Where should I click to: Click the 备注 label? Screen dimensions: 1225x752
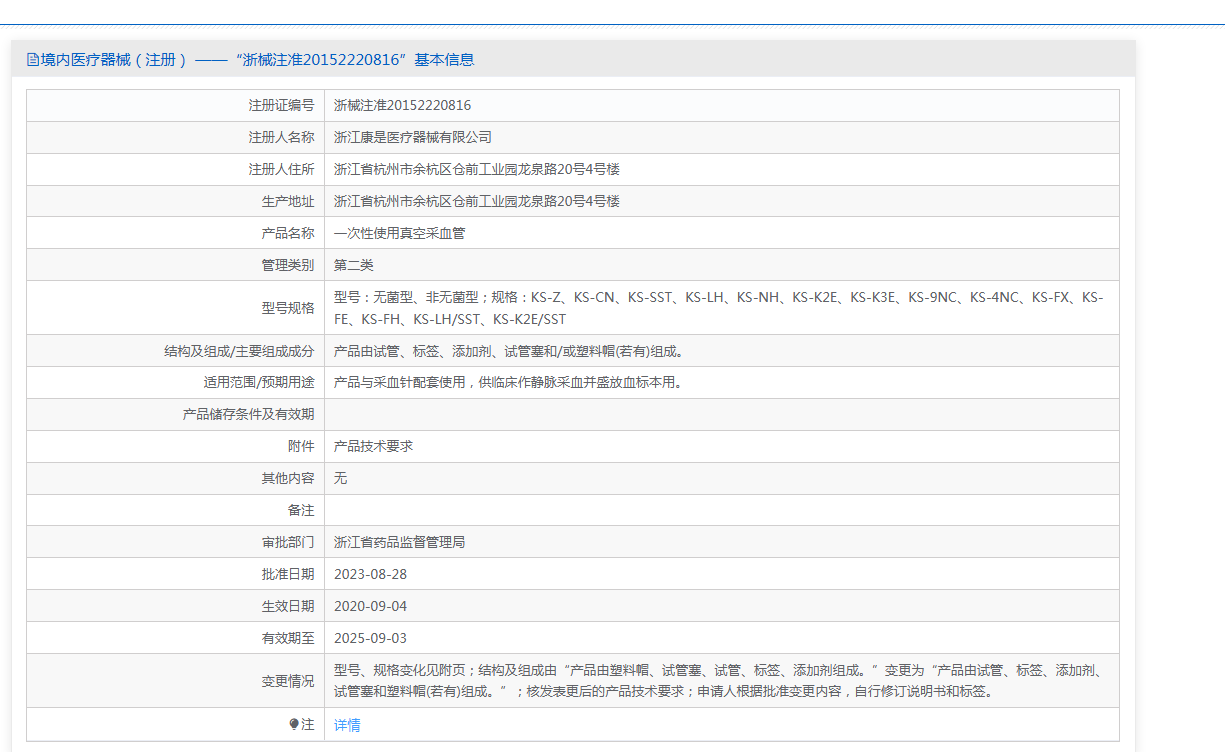pyautogui.click(x=301, y=511)
